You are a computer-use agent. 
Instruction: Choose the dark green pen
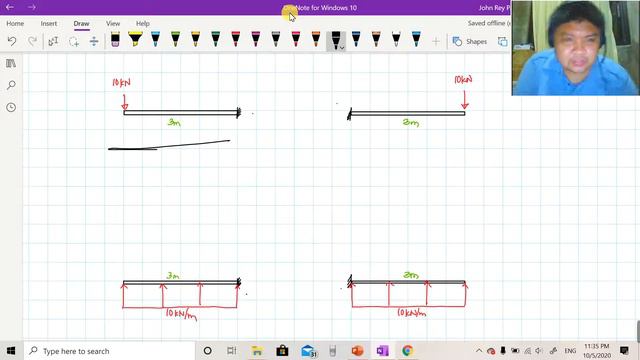pos(216,40)
